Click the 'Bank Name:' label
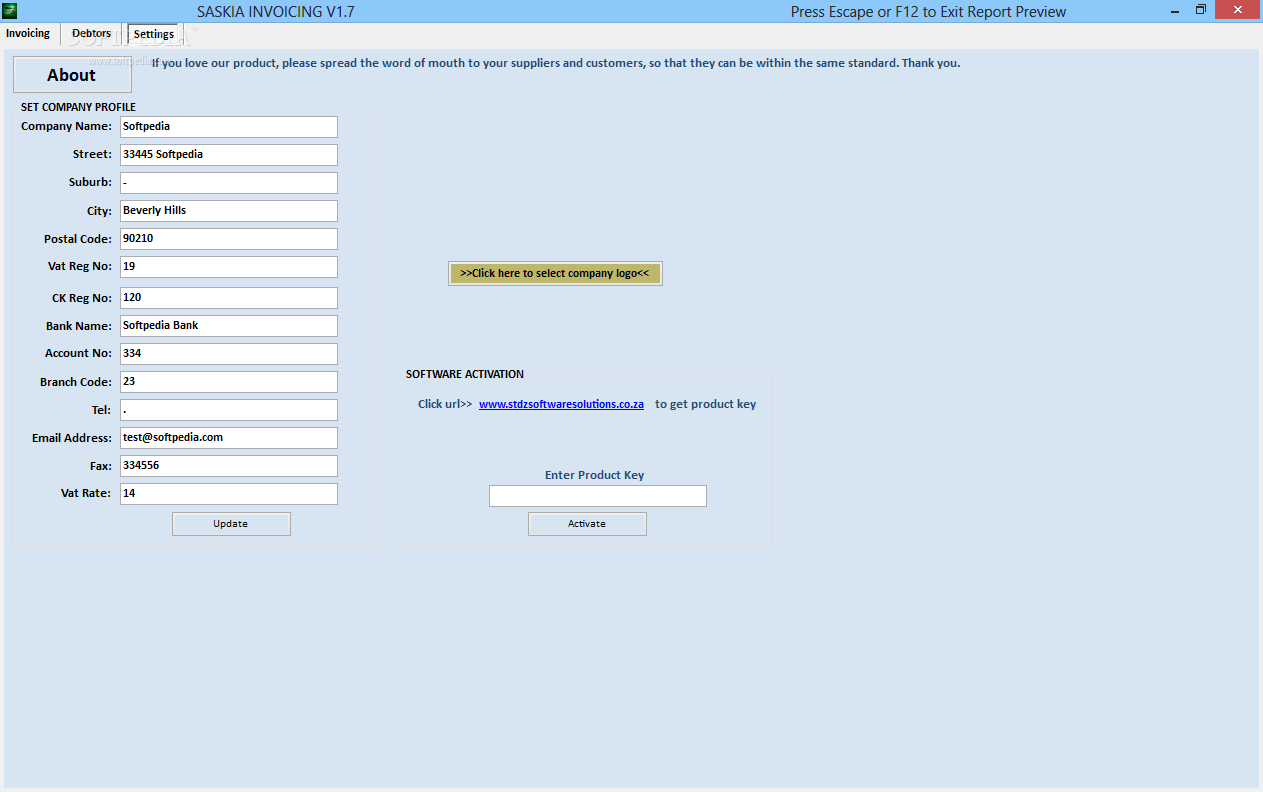The image size is (1263, 792). (79, 326)
